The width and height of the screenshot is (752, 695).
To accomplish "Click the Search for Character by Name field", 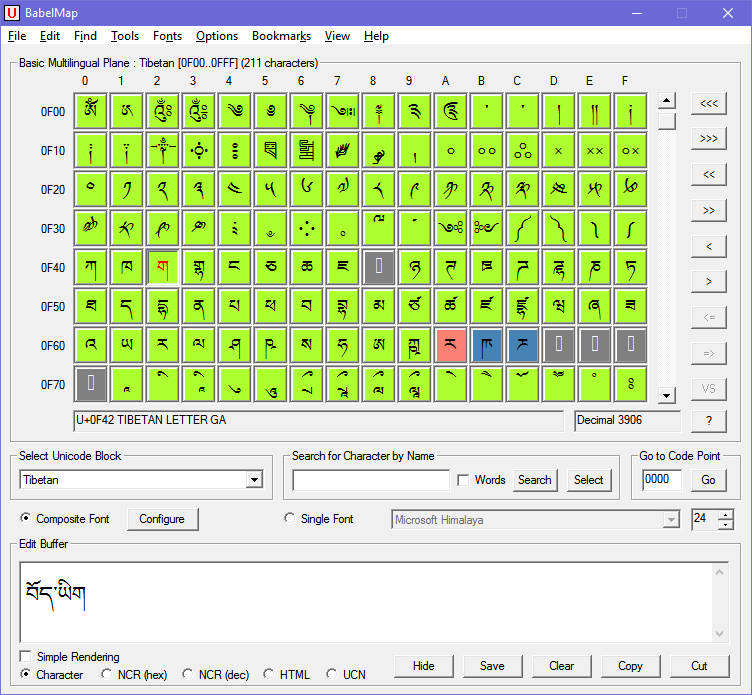I will (371, 480).
